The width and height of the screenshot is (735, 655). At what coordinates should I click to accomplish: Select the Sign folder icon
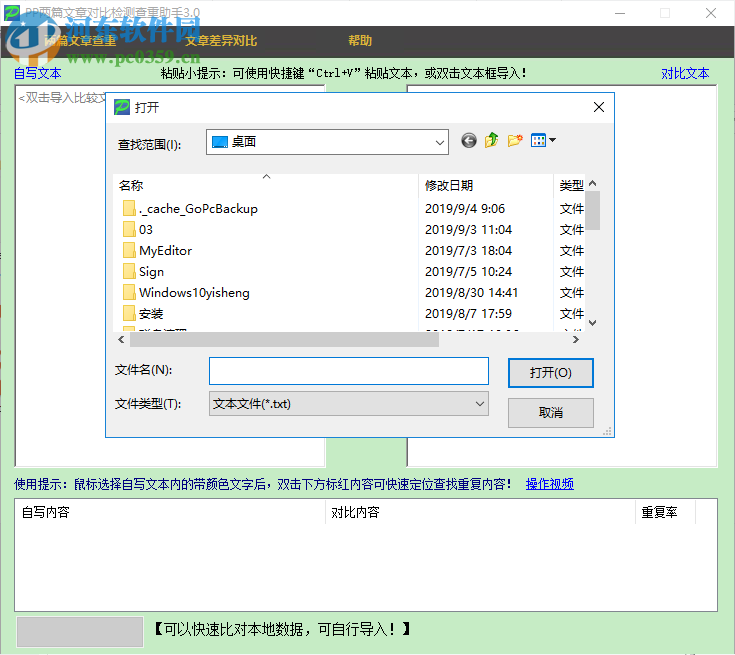coord(129,271)
